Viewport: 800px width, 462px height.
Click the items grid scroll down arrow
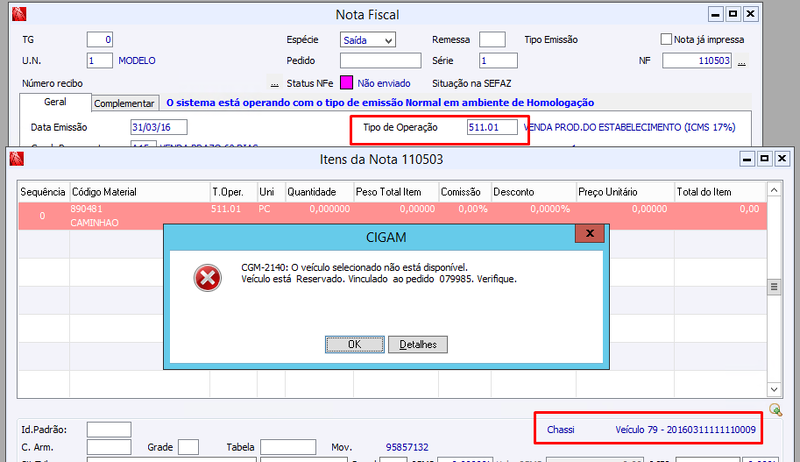coord(774,390)
